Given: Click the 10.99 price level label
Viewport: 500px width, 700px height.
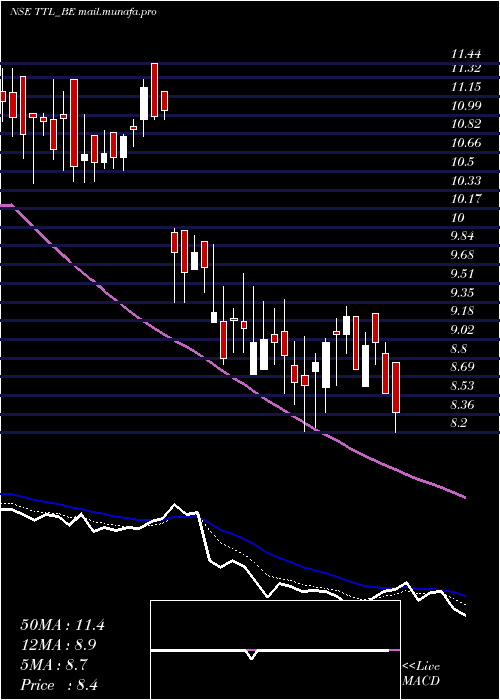Looking at the screenshot, I should (x=466, y=106).
